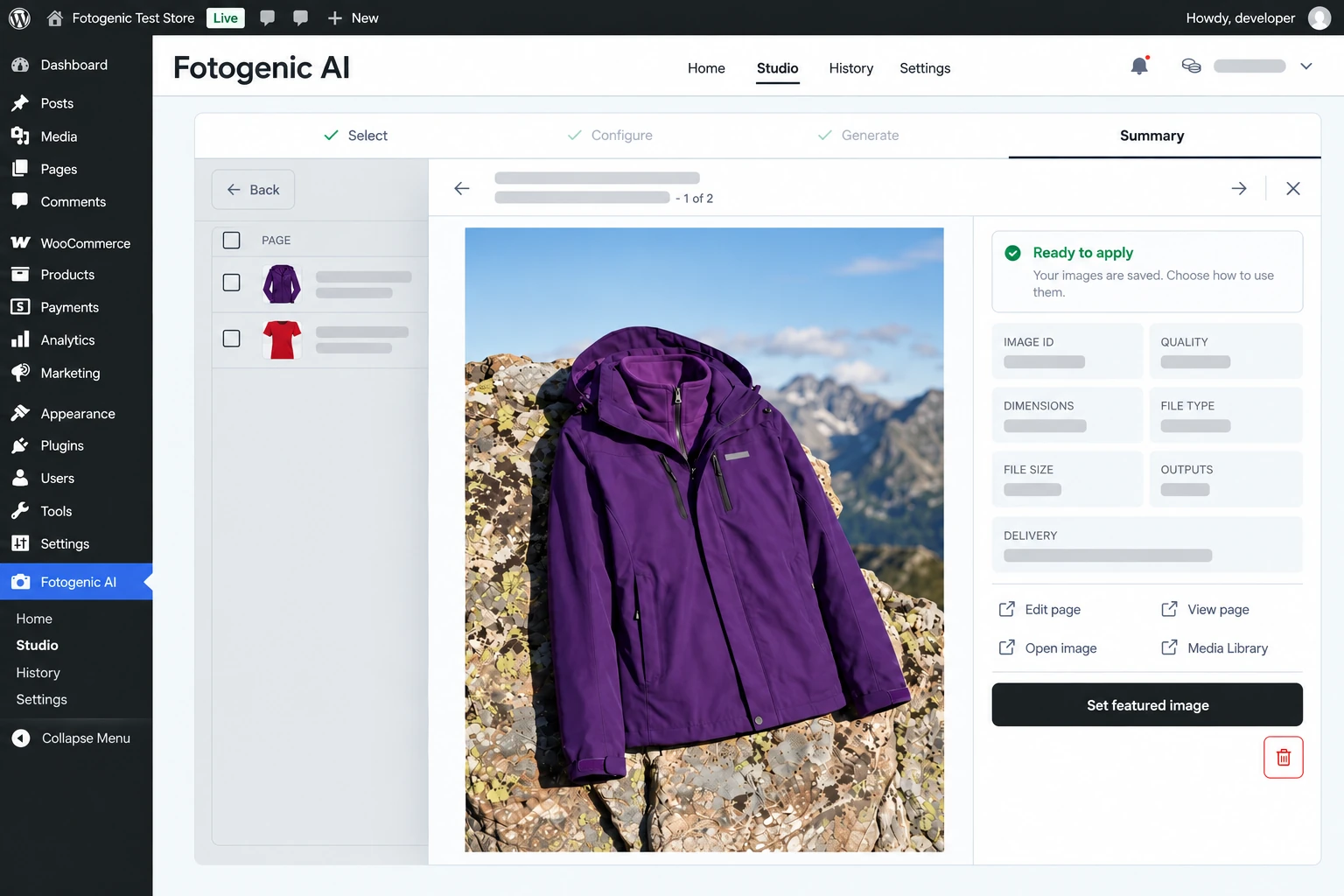Viewport: 1344px width, 896px height.
Task: Open Fotogenic Test Store home icon
Action: click(55, 17)
